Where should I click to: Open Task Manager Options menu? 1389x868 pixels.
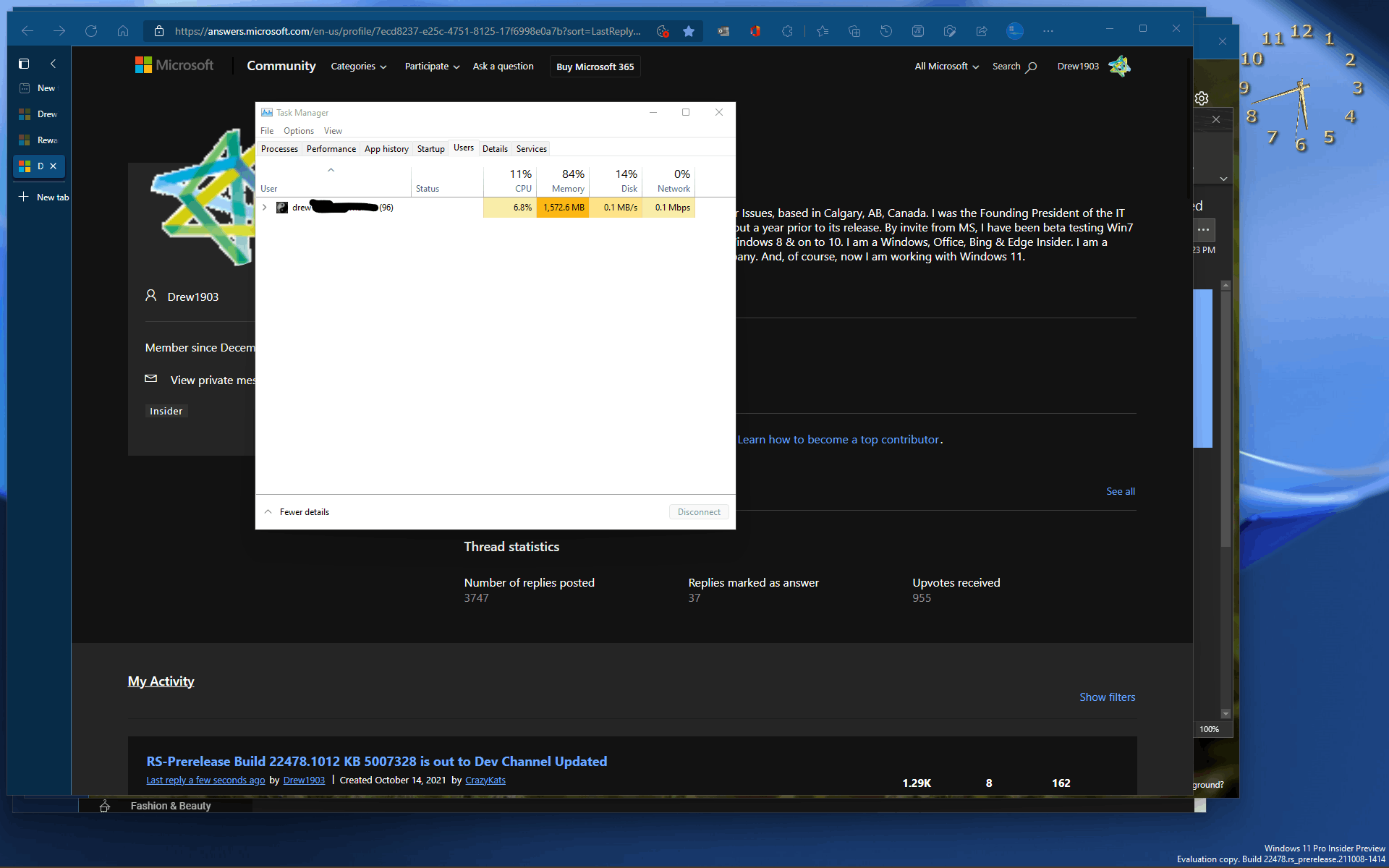pos(299,131)
